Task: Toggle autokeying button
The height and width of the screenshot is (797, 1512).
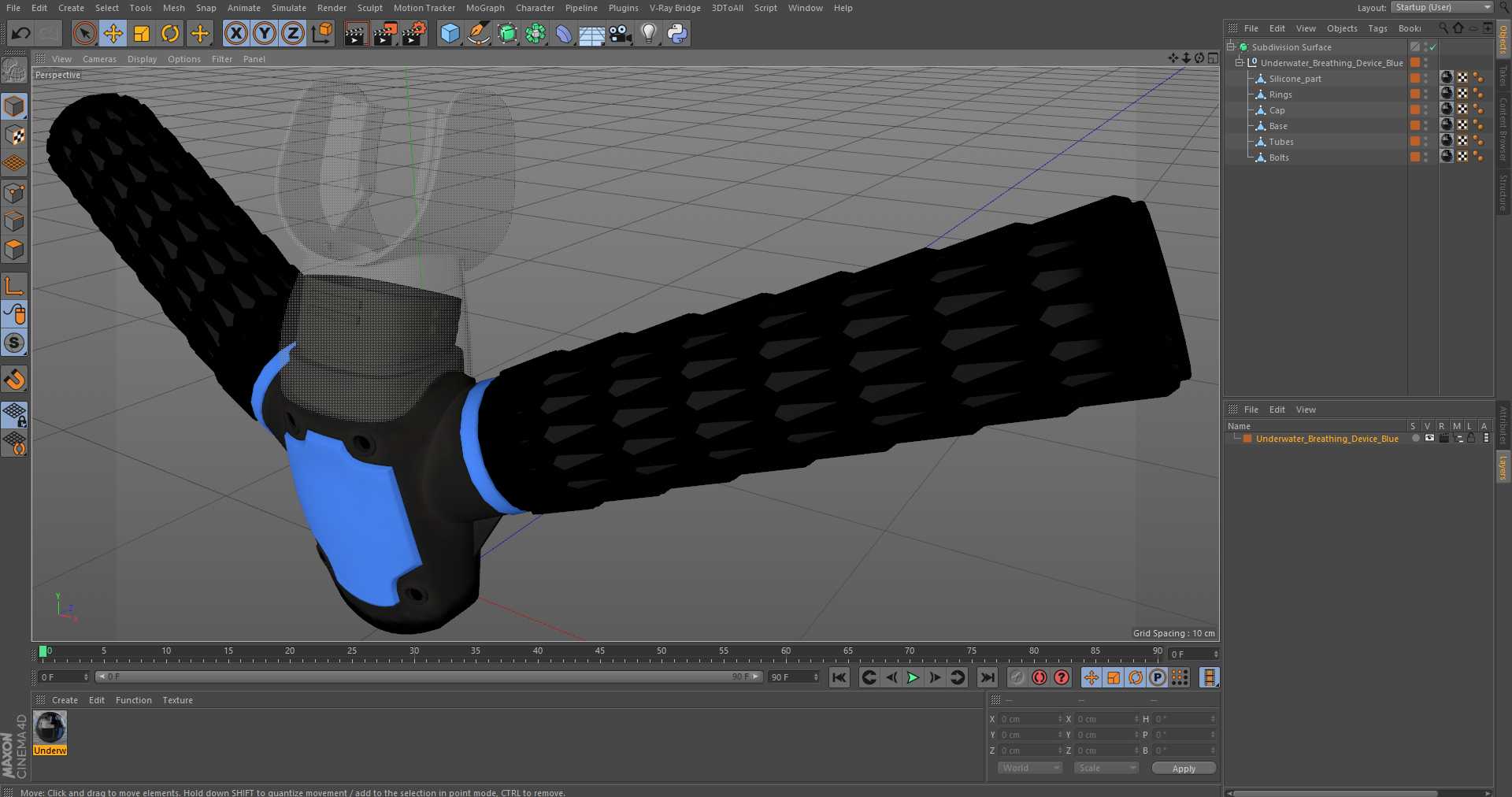Action: coord(1039,677)
